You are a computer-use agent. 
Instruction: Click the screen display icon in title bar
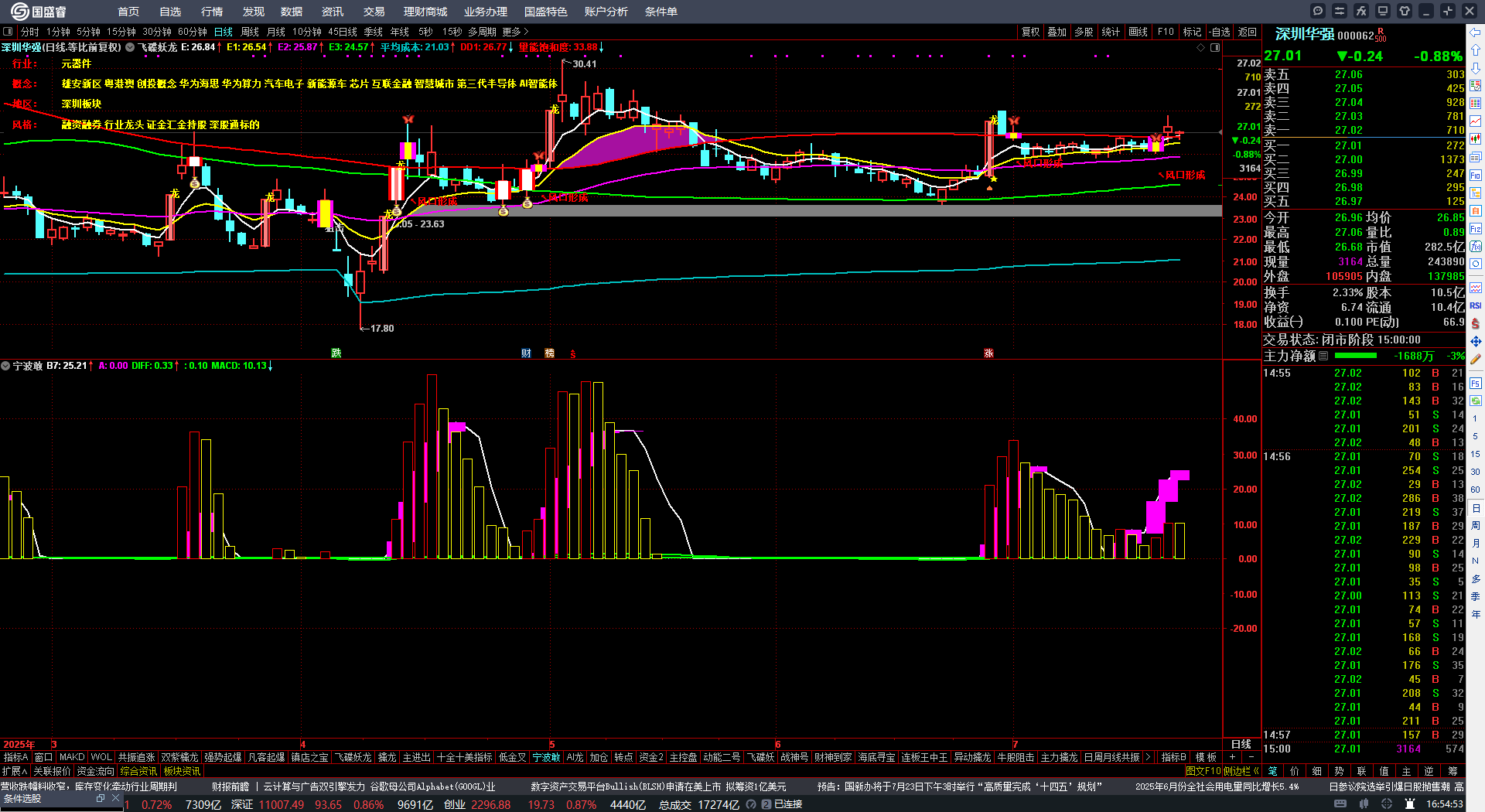[x=1383, y=11]
